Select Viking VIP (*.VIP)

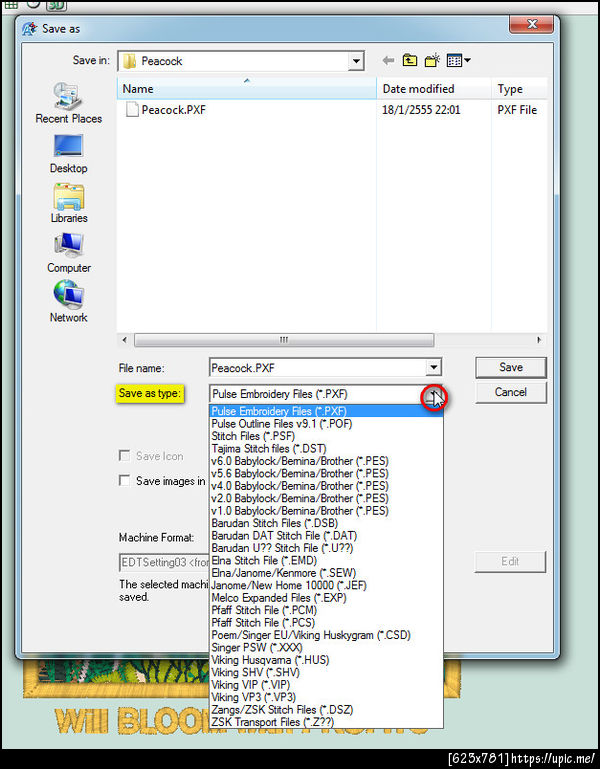(x=326, y=685)
